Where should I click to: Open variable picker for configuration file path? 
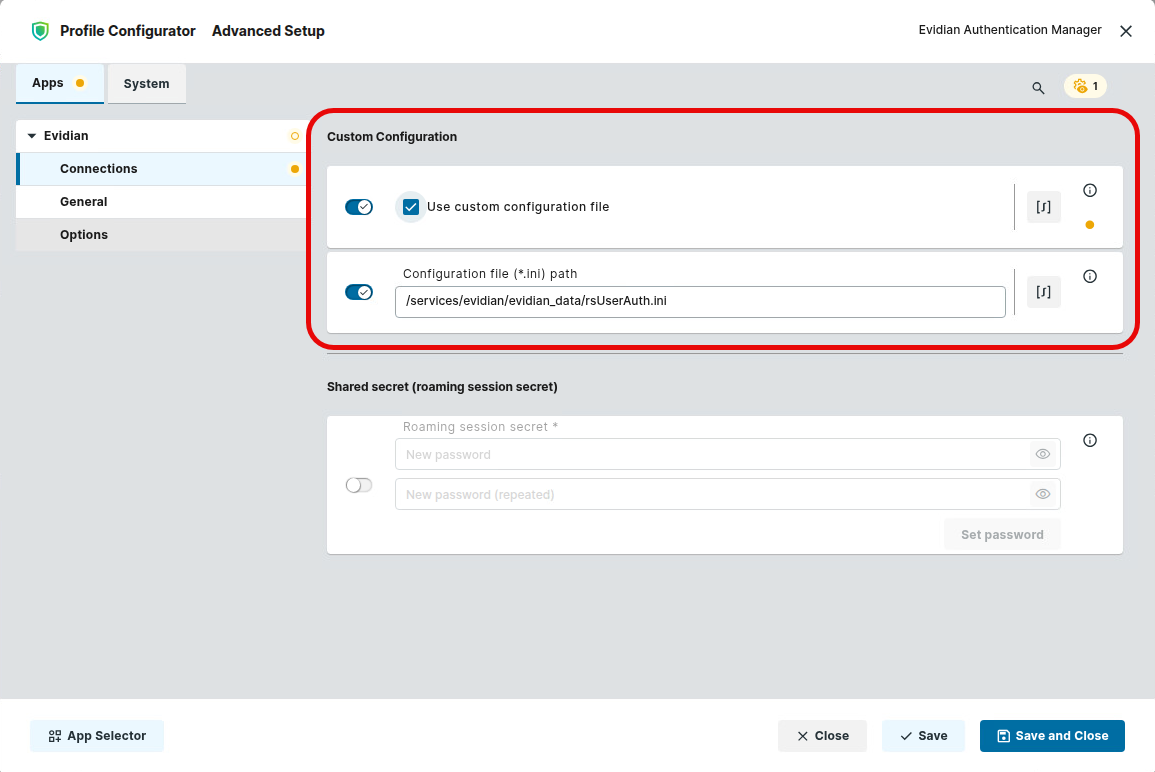[x=1044, y=292]
